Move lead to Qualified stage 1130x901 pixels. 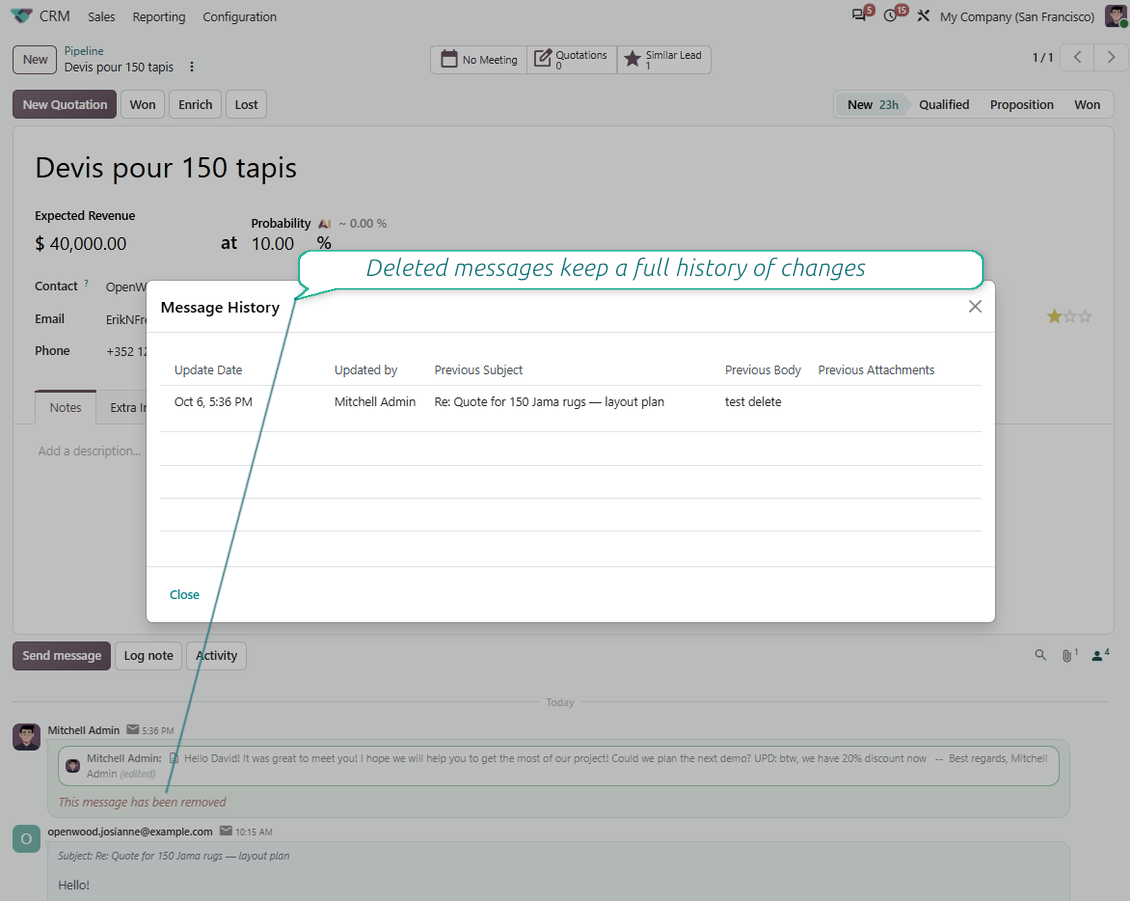(x=943, y=105)
